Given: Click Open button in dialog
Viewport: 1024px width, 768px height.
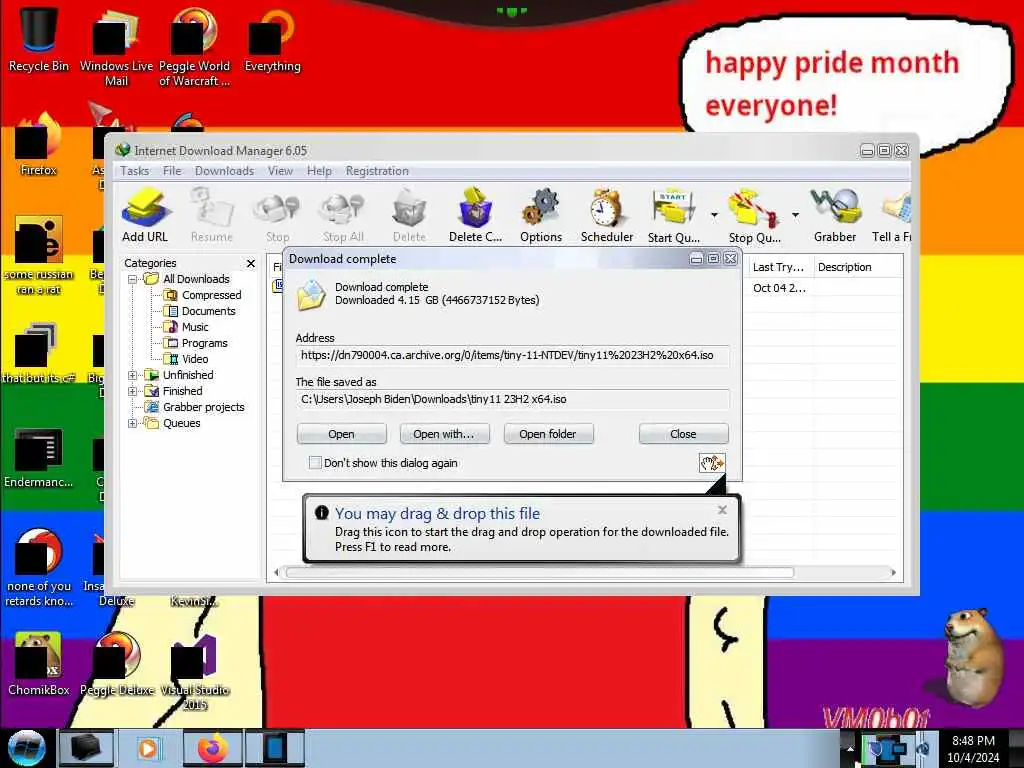Looking at the screenshot, I should (342, 434).
